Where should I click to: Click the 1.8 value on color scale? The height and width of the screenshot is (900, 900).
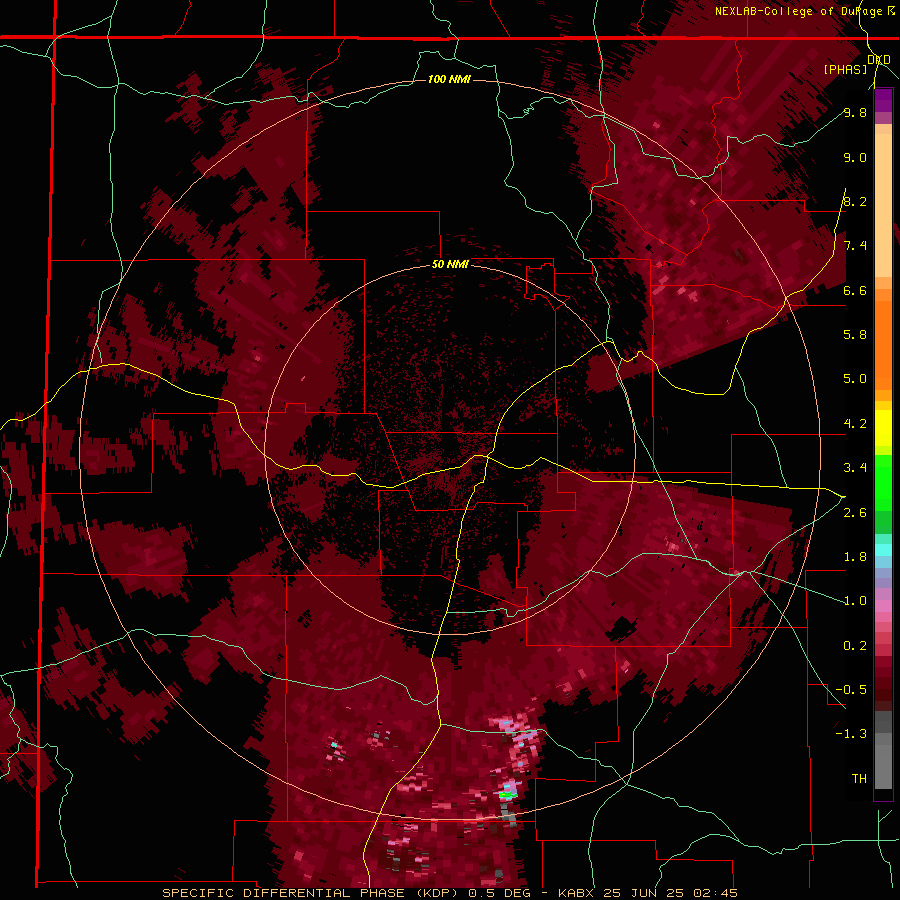point(855,557)
